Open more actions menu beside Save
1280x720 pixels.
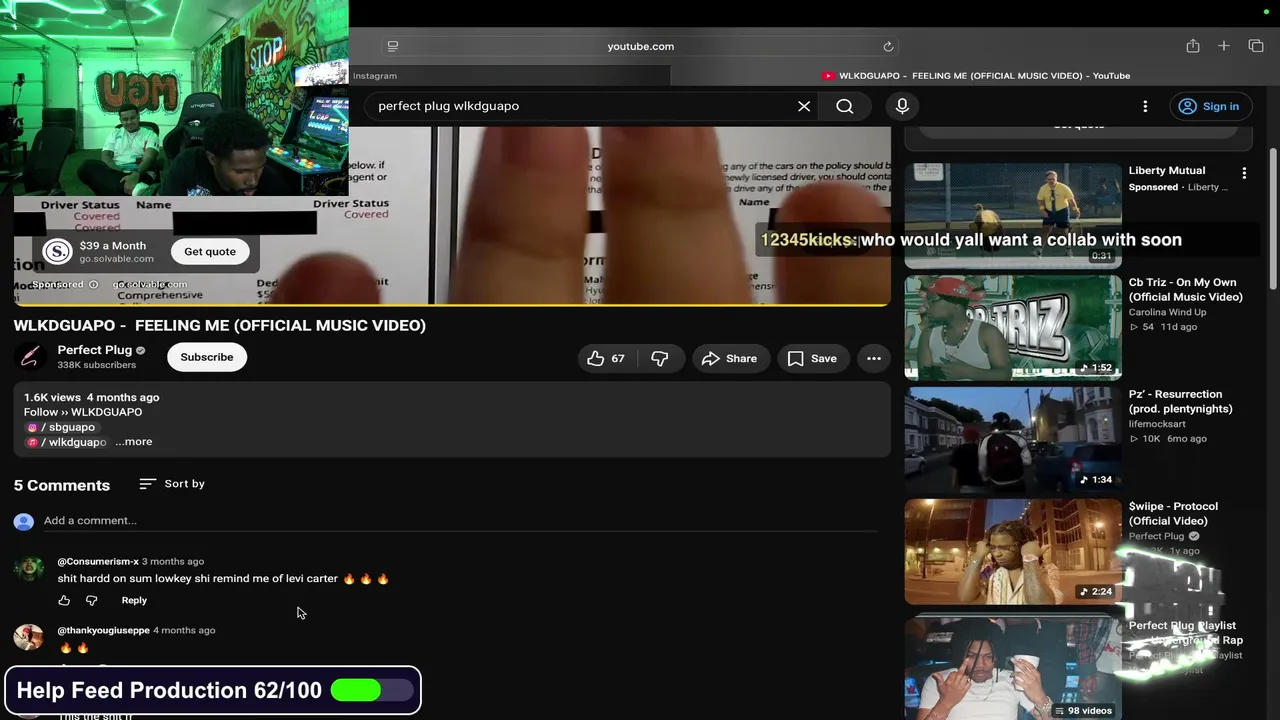pos(874,358)
